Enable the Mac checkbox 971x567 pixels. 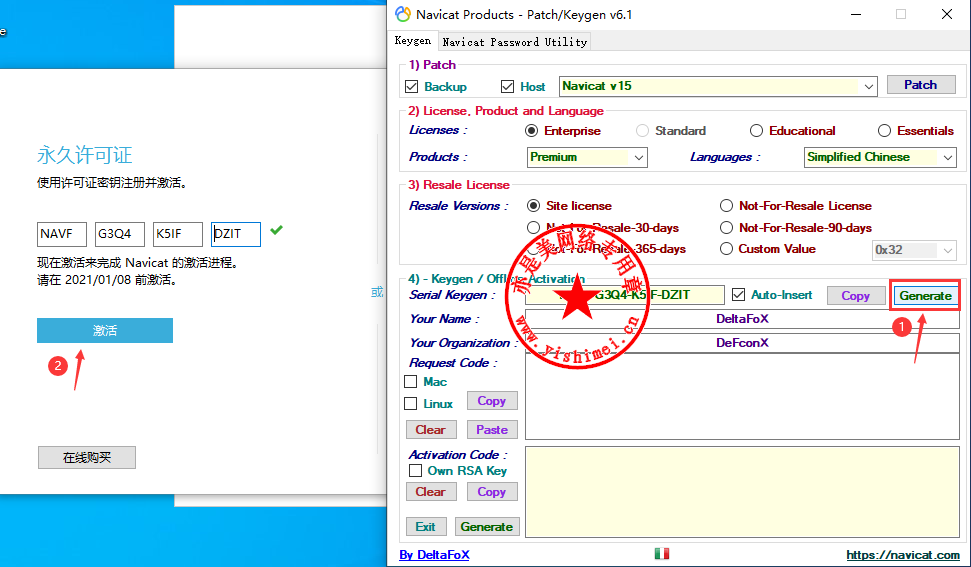click(x=411, y=381)
